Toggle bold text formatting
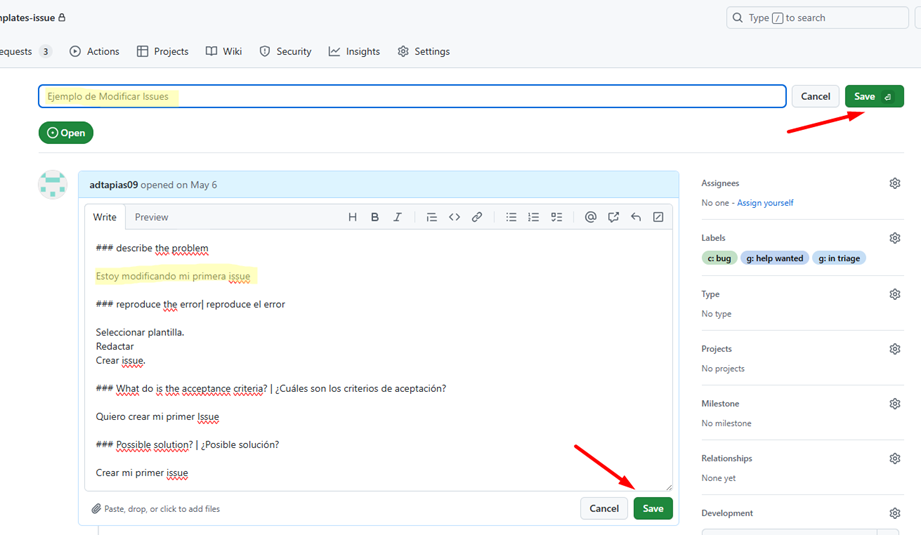The width and height of the screenshot is (921, 535). 375,217
